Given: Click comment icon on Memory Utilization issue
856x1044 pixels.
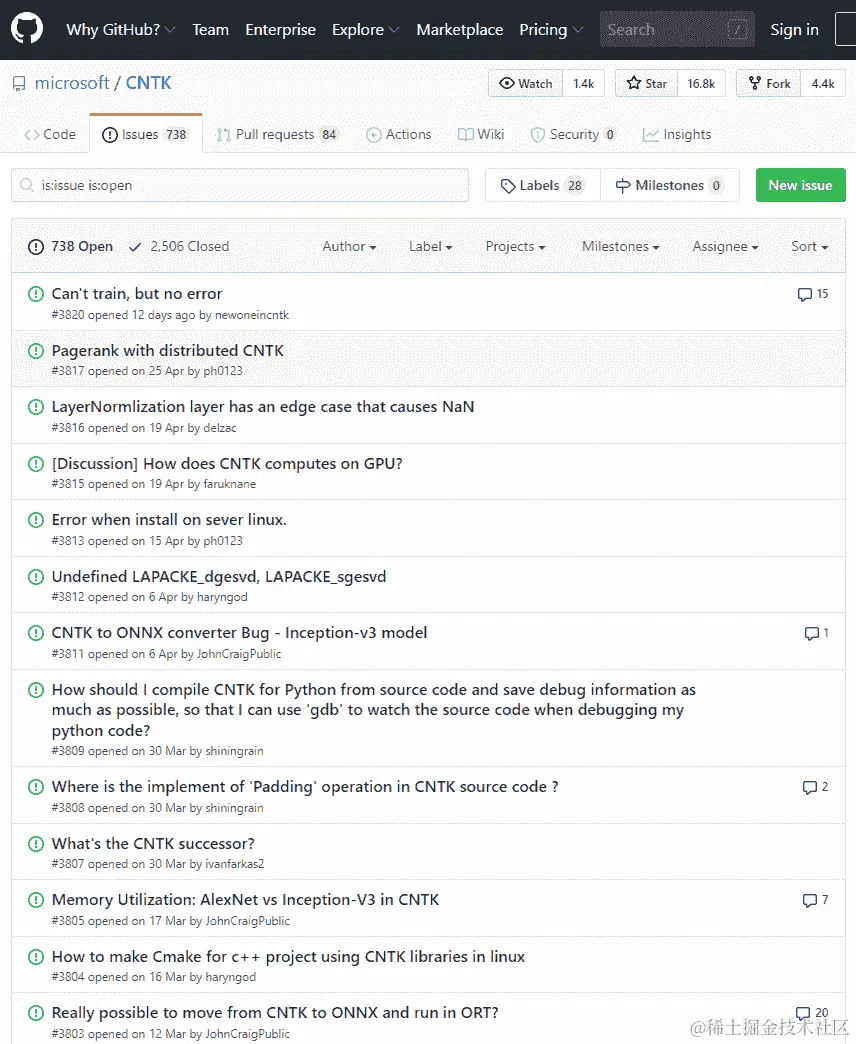Looking at the screenshot, I should tap(809, 900).
